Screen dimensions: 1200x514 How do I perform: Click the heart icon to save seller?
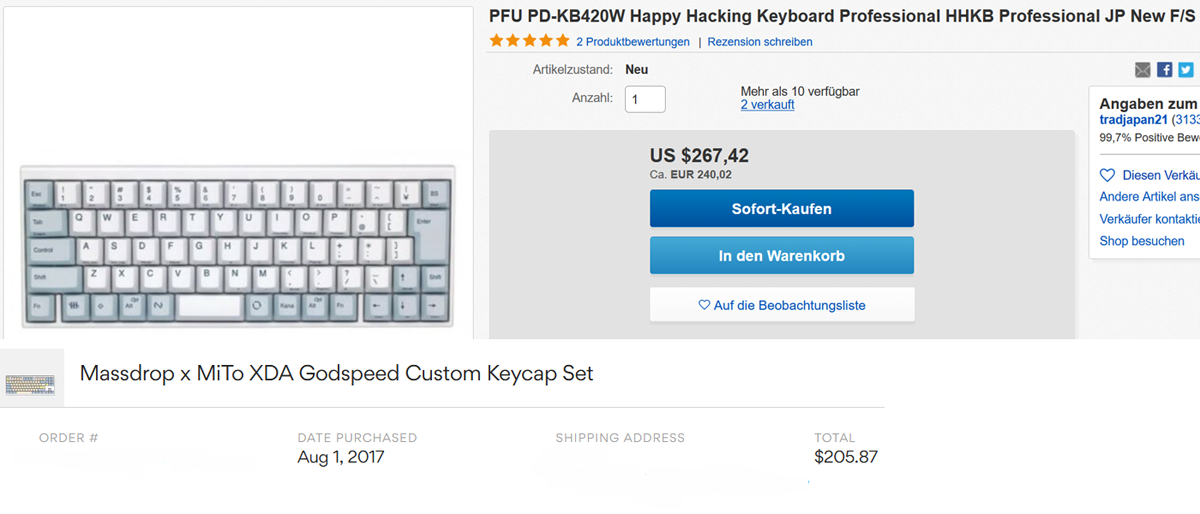tap(1107, 175)
